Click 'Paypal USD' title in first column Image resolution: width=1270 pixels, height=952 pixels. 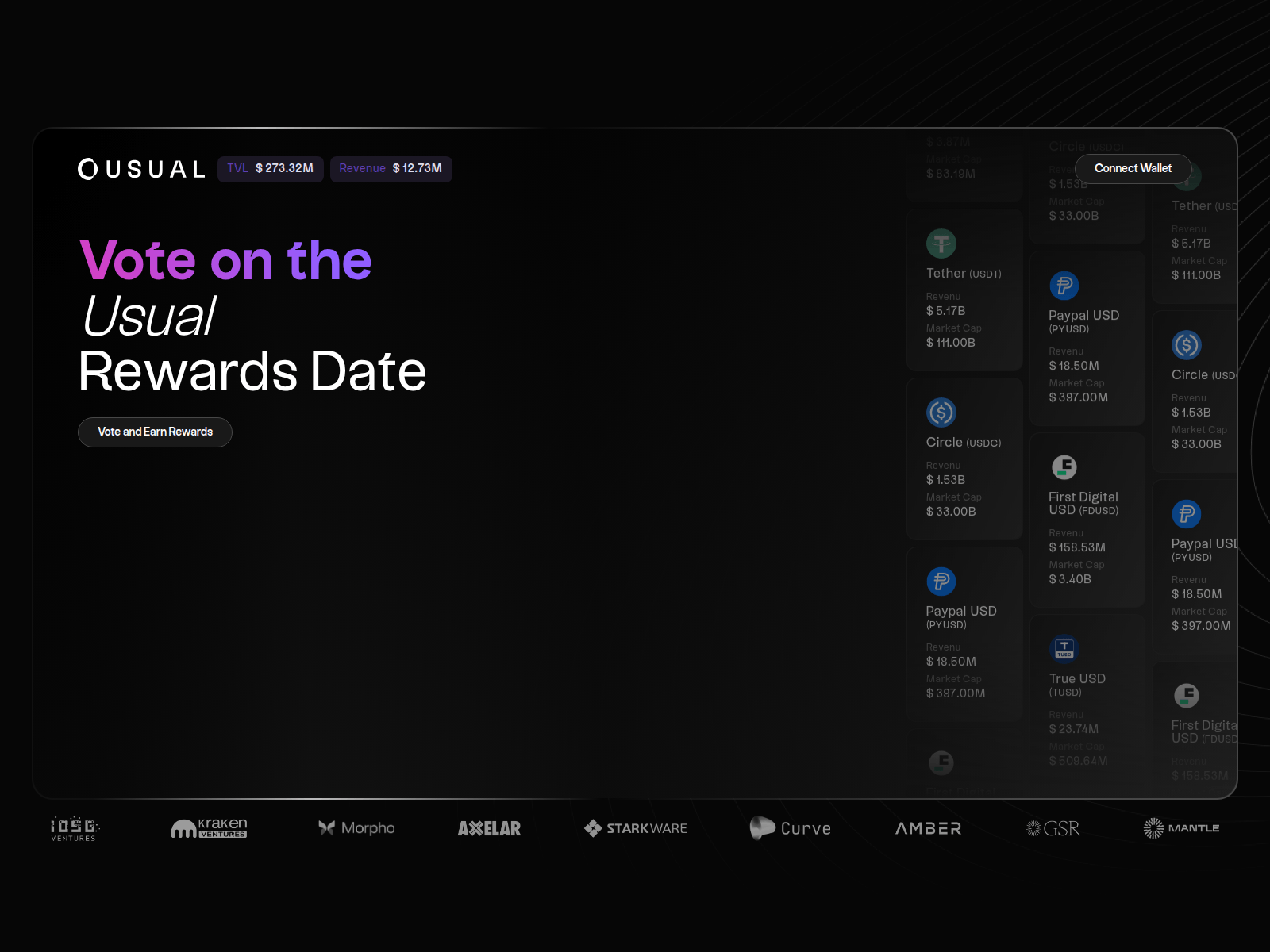[x=961, y=611]
